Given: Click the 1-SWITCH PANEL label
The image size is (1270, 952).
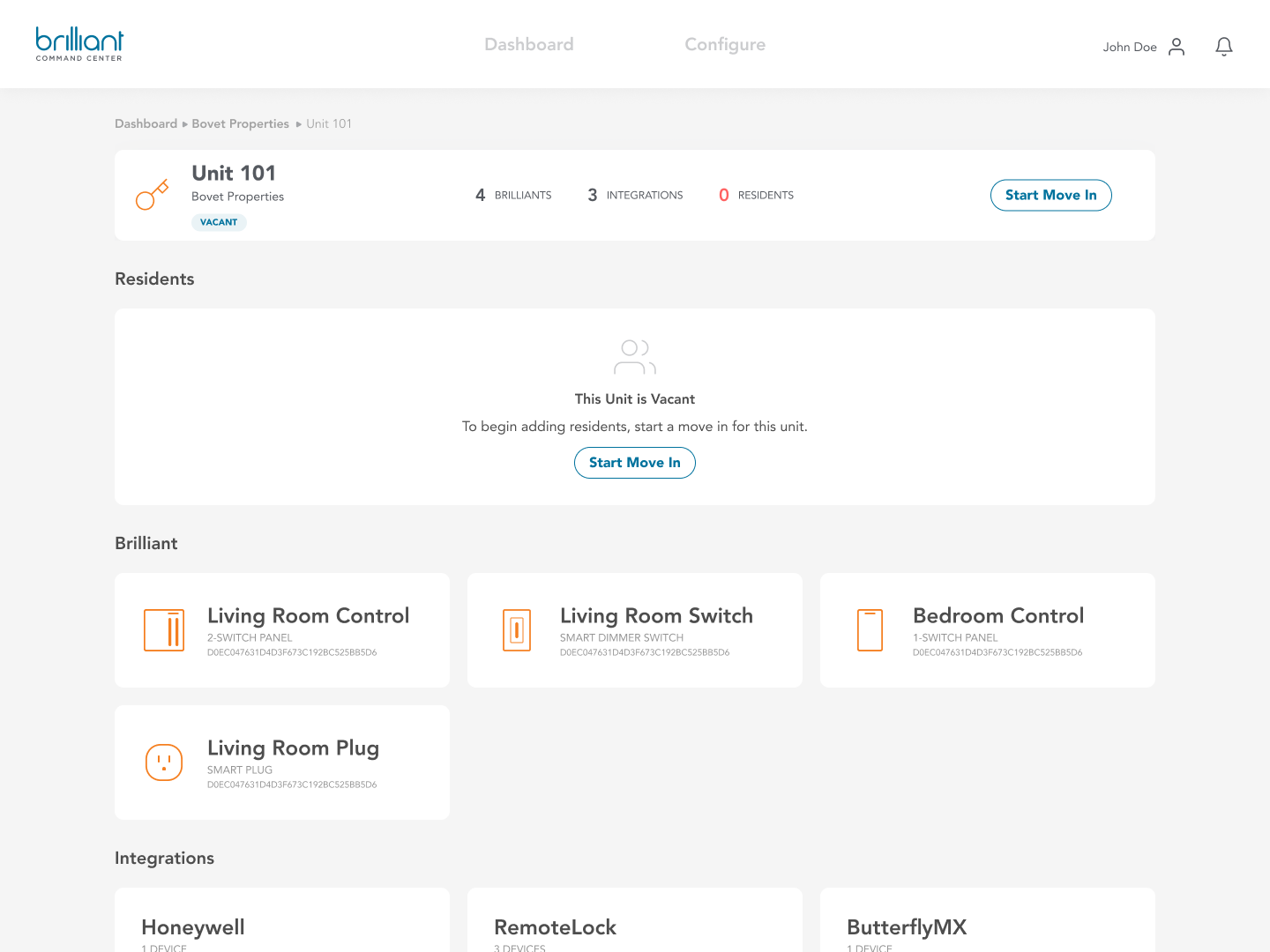Looking at the screenshot, I should point(955,637).
